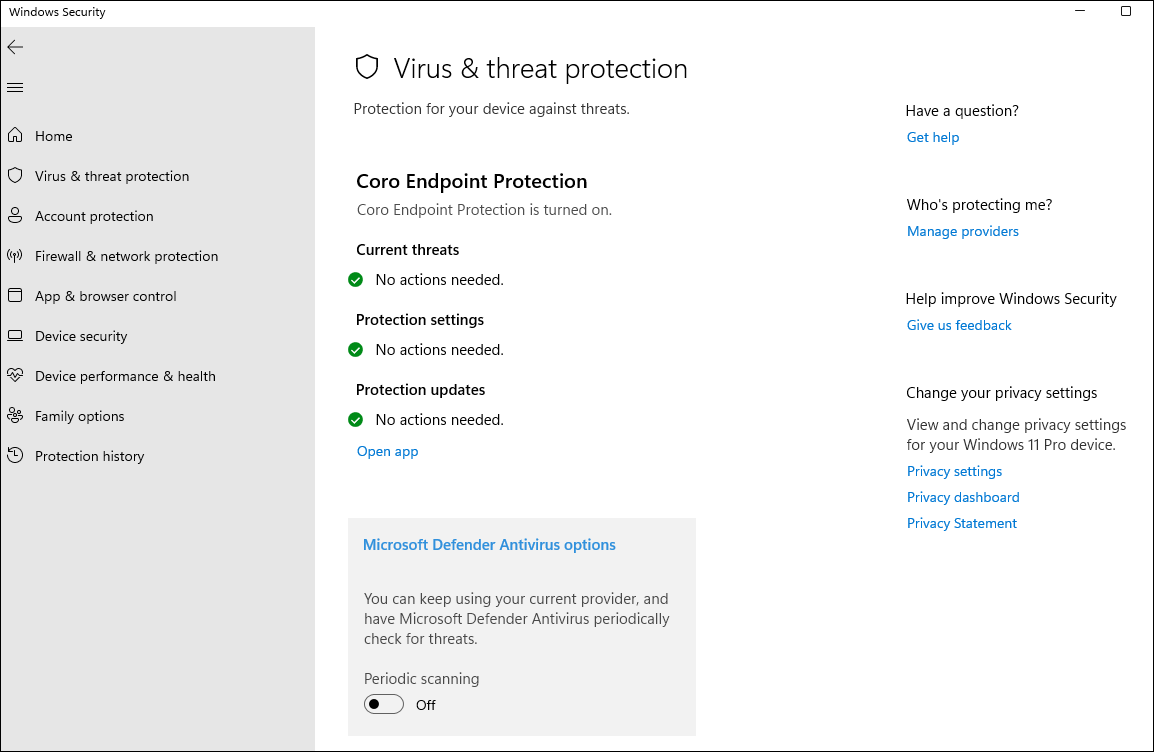
Task: Click the App & browser control icon
Action: (15, 296)
